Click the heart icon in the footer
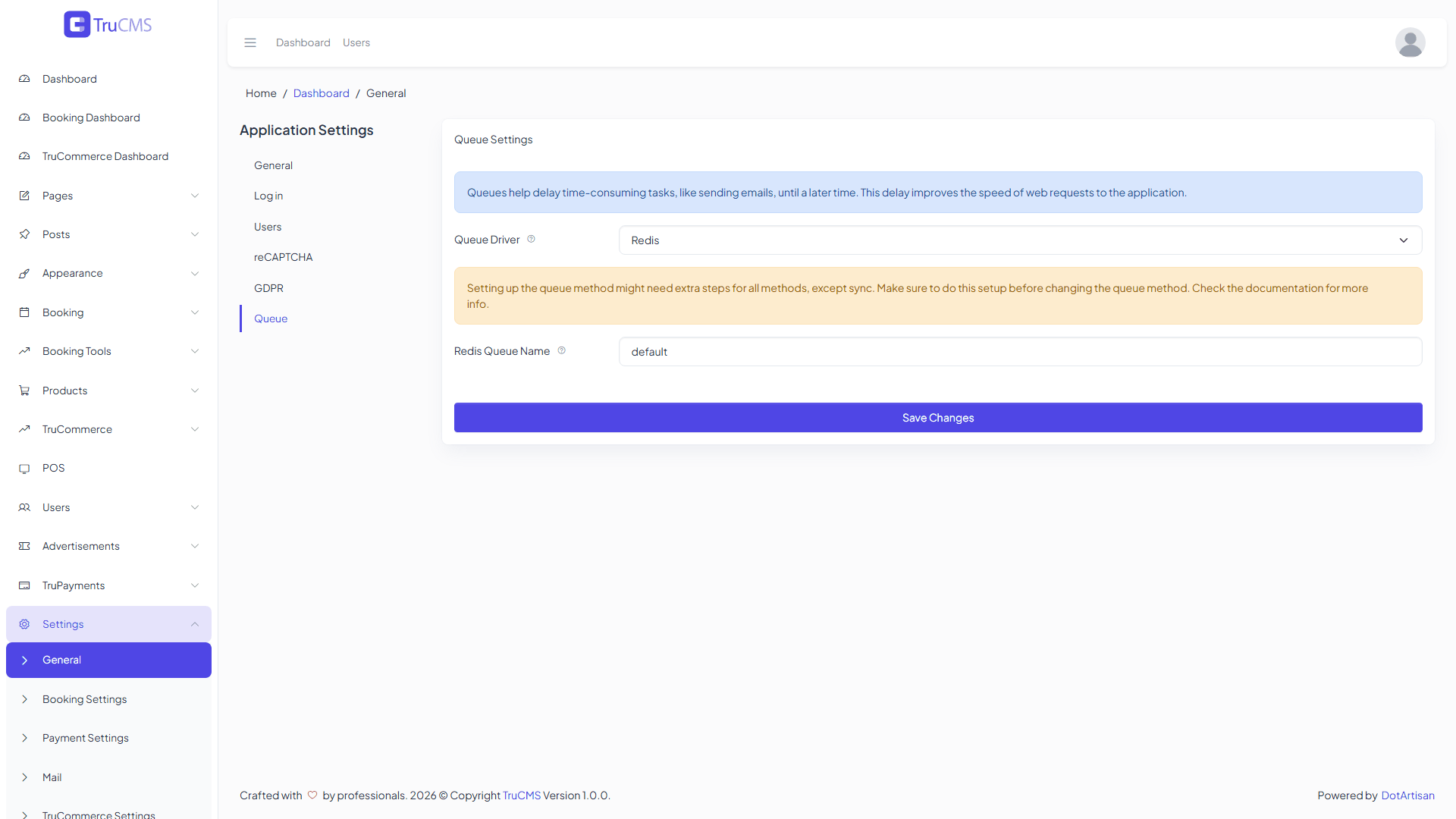This screenshot has width=1456, height=819. 312,795
